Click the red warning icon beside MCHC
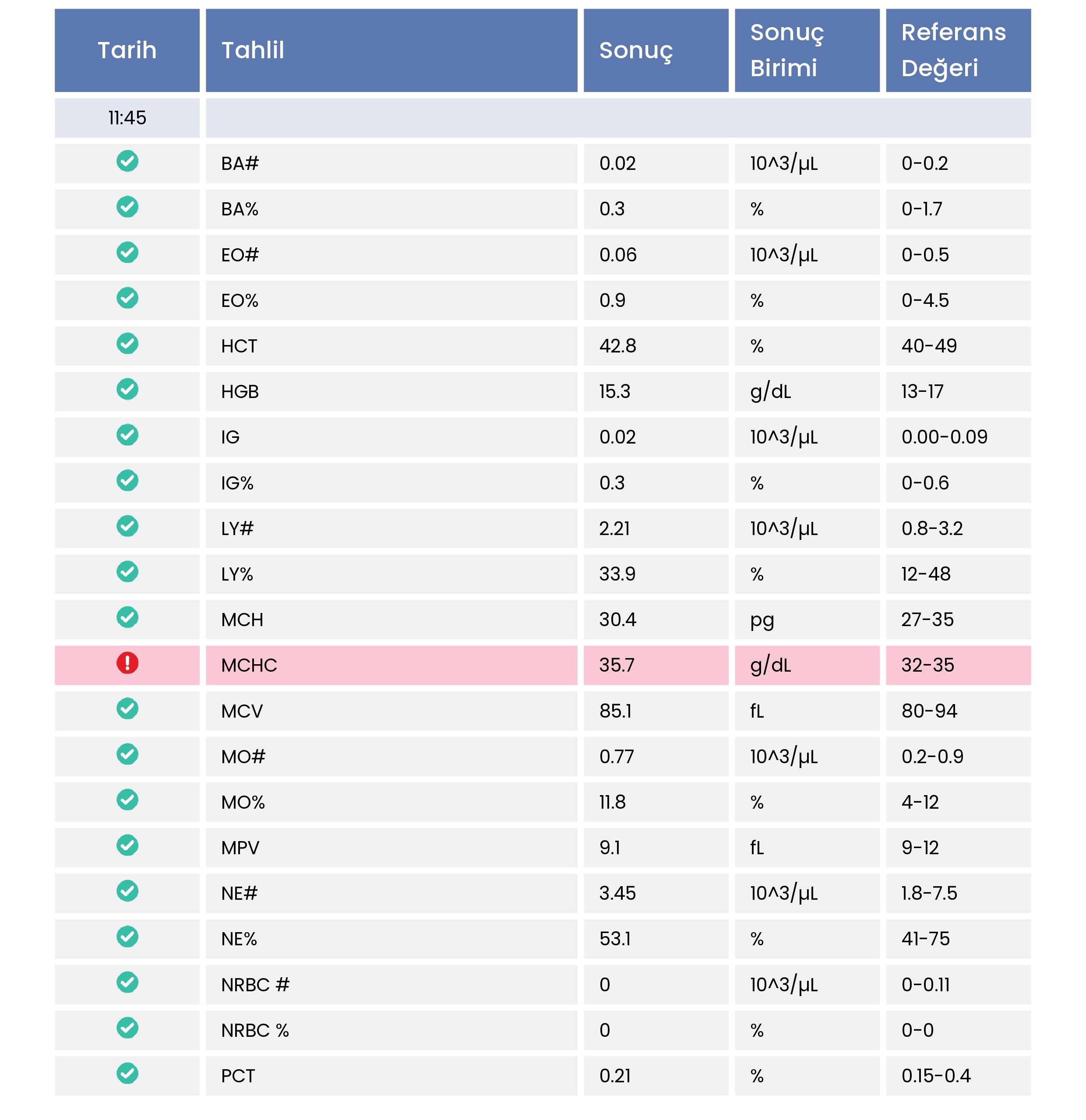 coord(127,663)
